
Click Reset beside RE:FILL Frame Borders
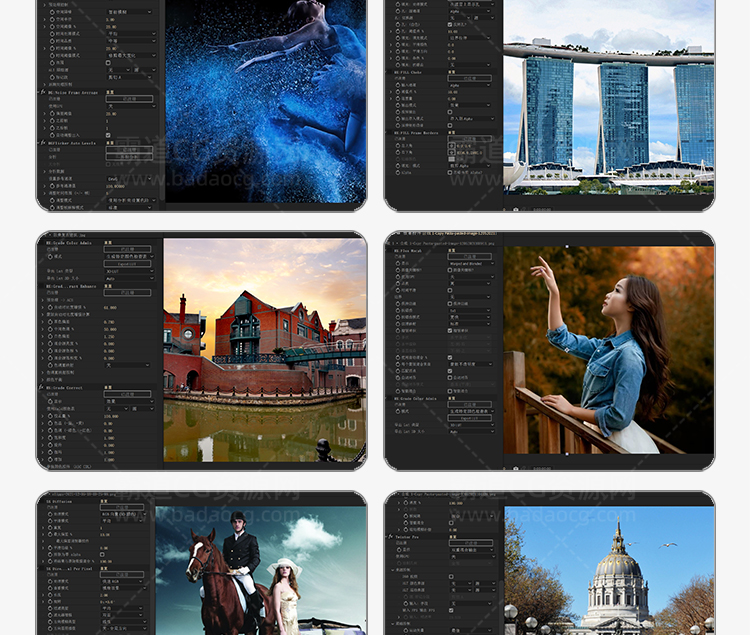(452, 132)
